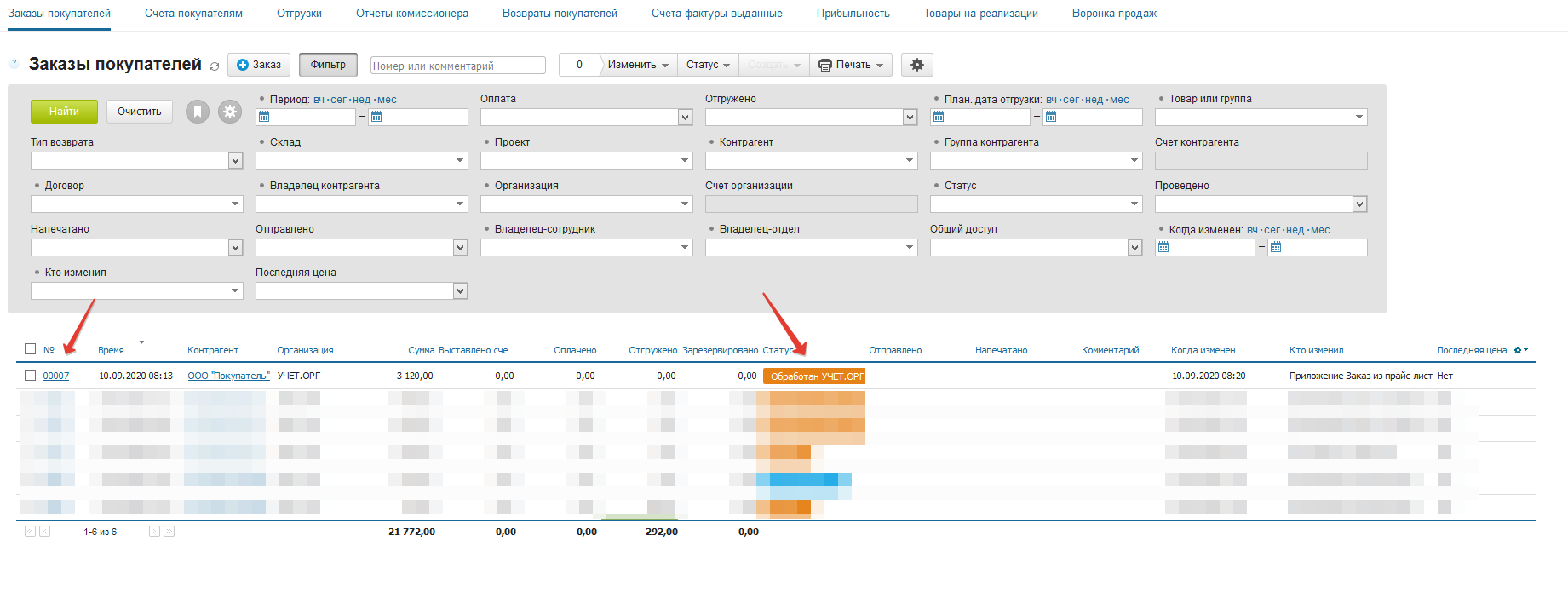Click the plus icon on Заказ button

click(243, 65)
